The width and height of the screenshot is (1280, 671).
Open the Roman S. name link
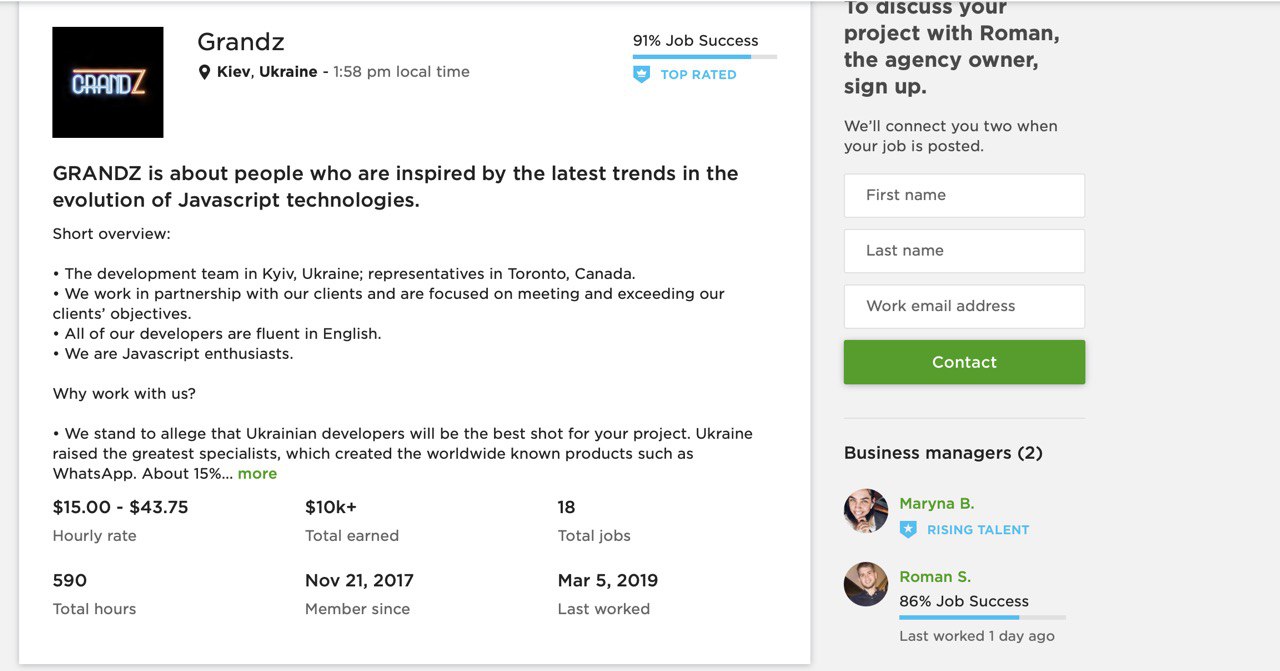[935, 577]
